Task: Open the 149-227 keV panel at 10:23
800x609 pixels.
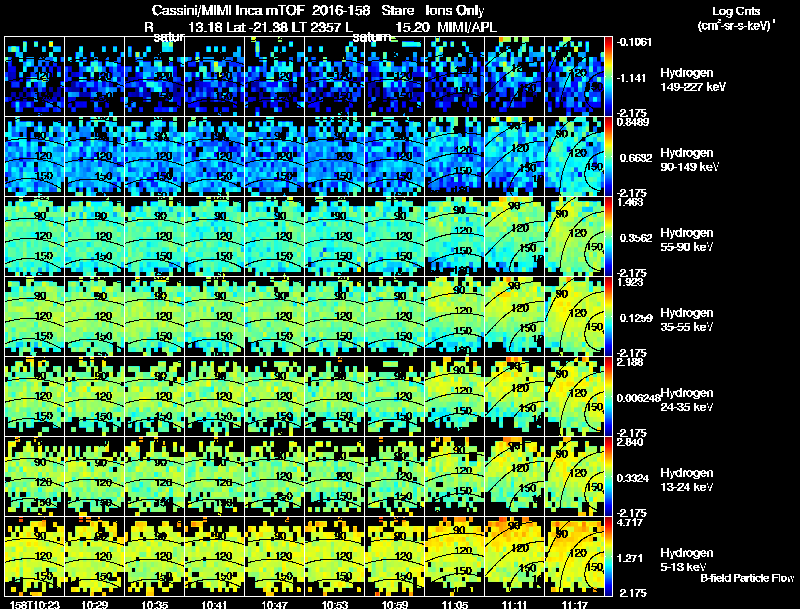Action: pos(35,77)
